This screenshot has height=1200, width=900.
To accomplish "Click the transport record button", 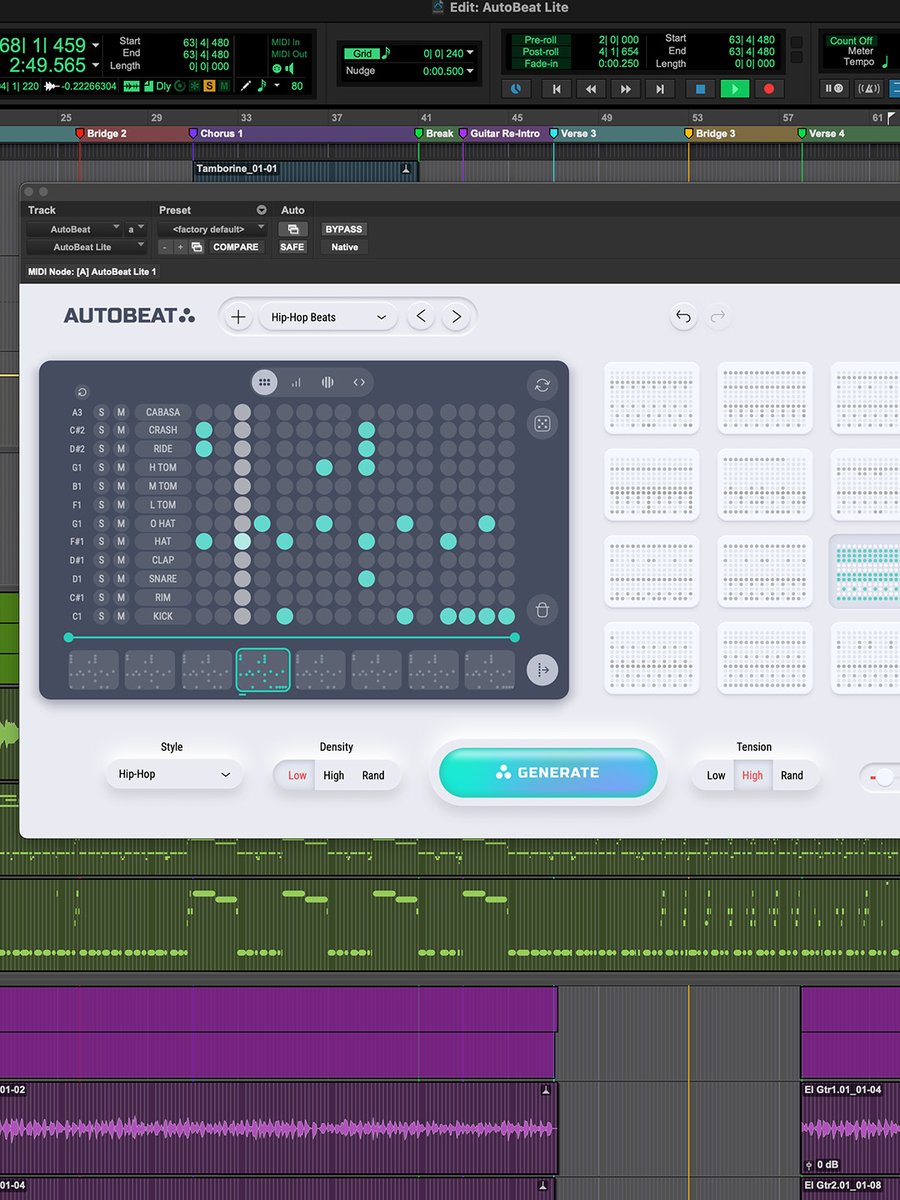I will (x=769, y=89).
